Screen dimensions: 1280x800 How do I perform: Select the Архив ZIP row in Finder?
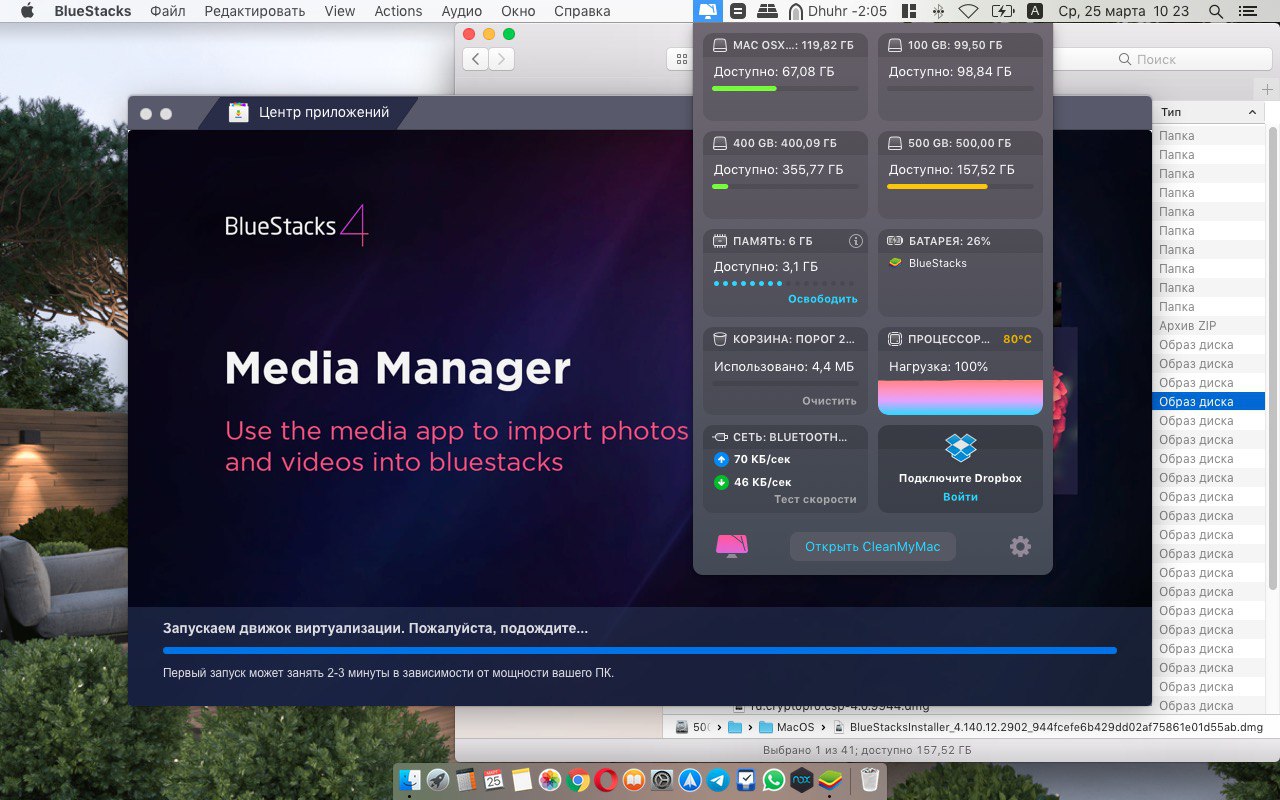click(1208, 325)
